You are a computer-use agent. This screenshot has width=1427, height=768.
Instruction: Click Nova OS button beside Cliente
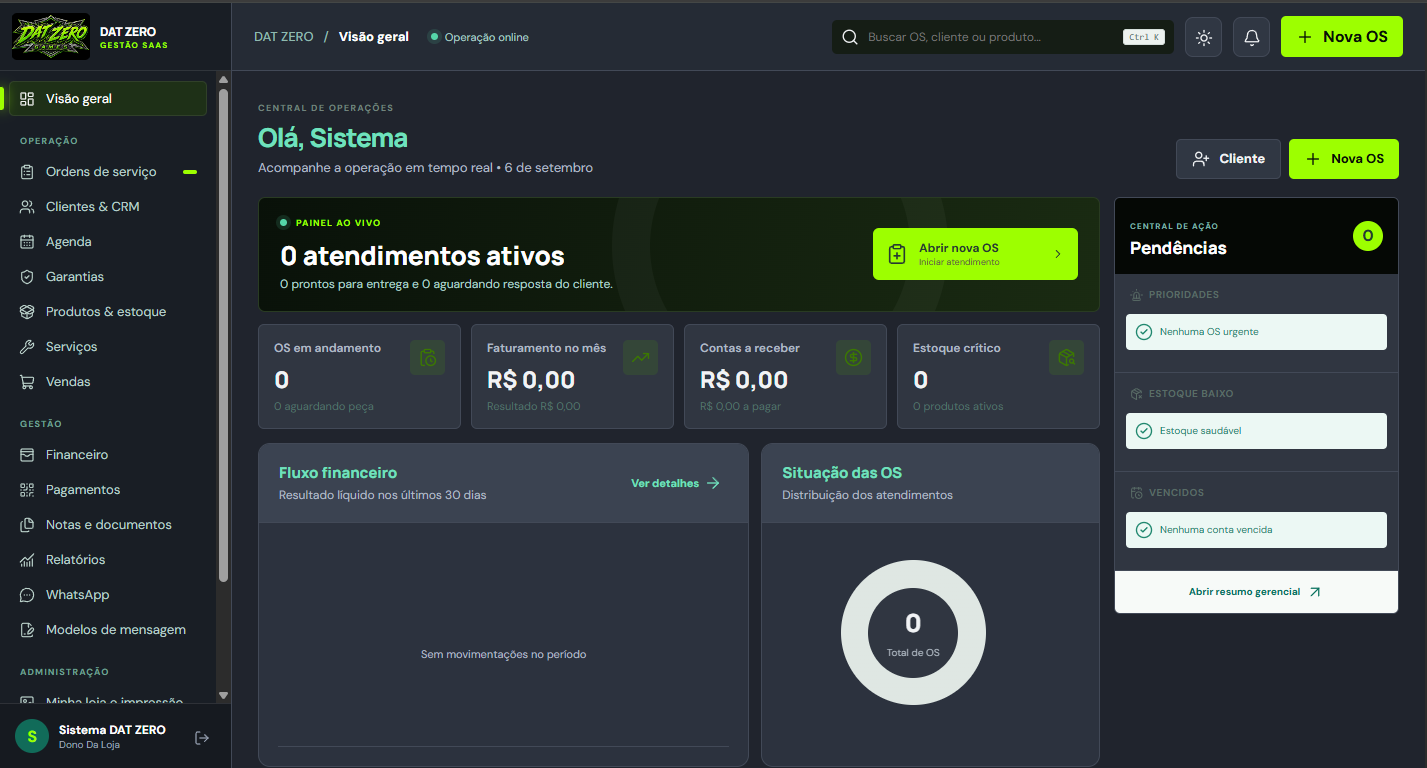tap(1343, 159)
